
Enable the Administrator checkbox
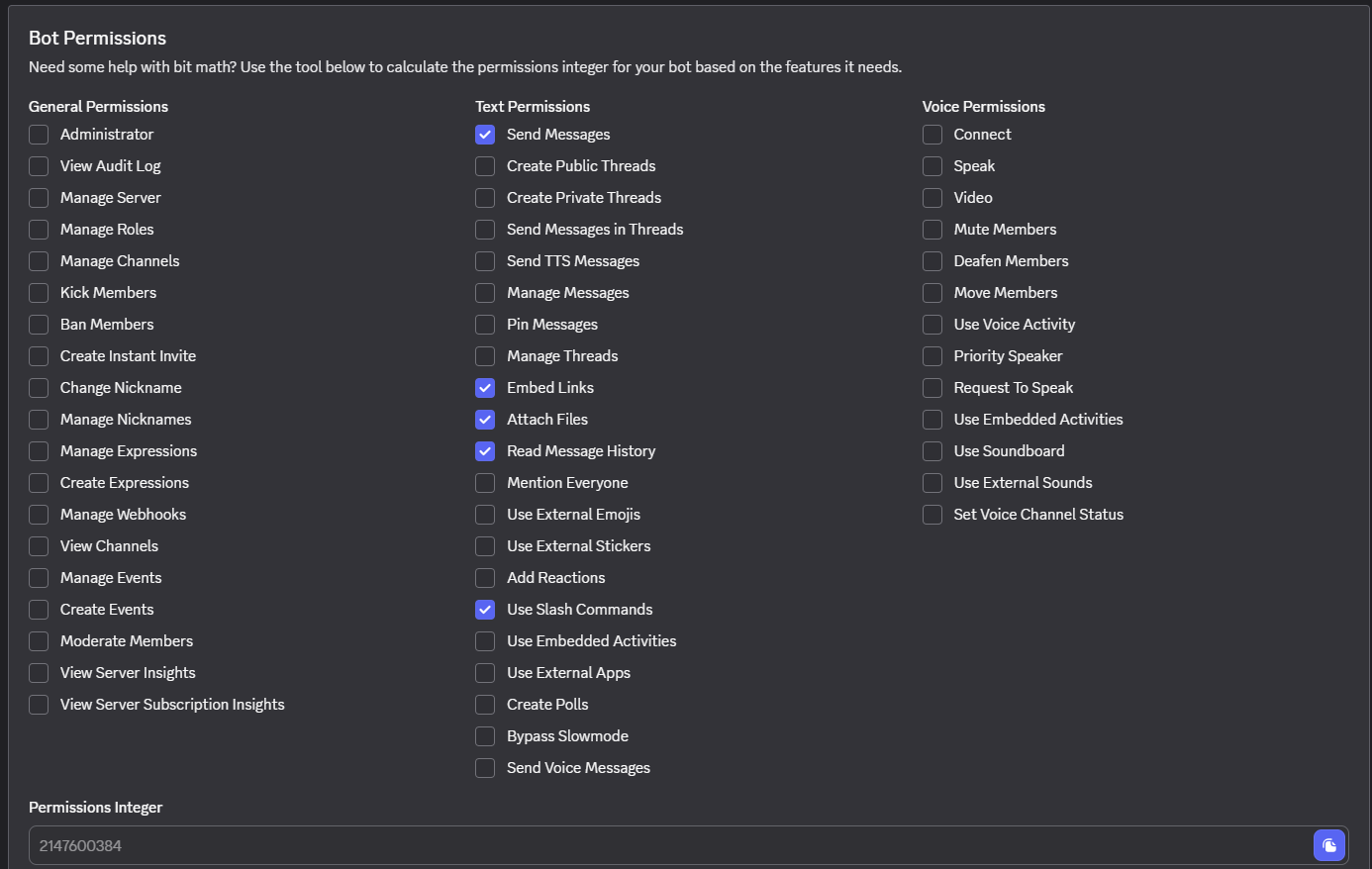click(39, 135)
